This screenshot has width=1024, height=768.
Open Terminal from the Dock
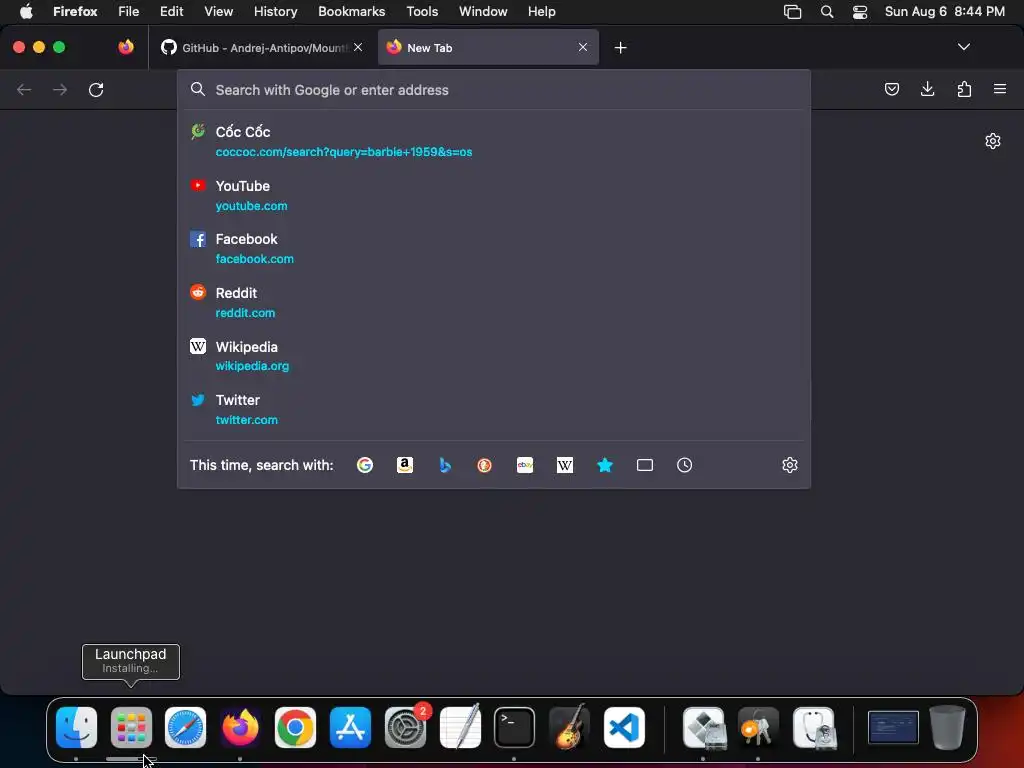pos(515,727)
